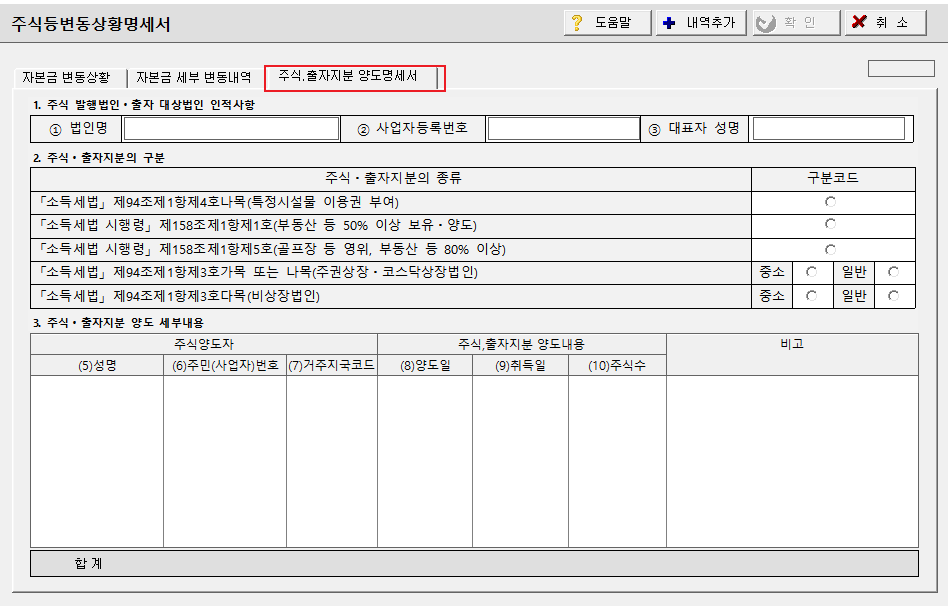Select the radio for 골프장 등 80% 이상
The width and height of the screenshot is (948, 606).
click(x=831, y=248)
